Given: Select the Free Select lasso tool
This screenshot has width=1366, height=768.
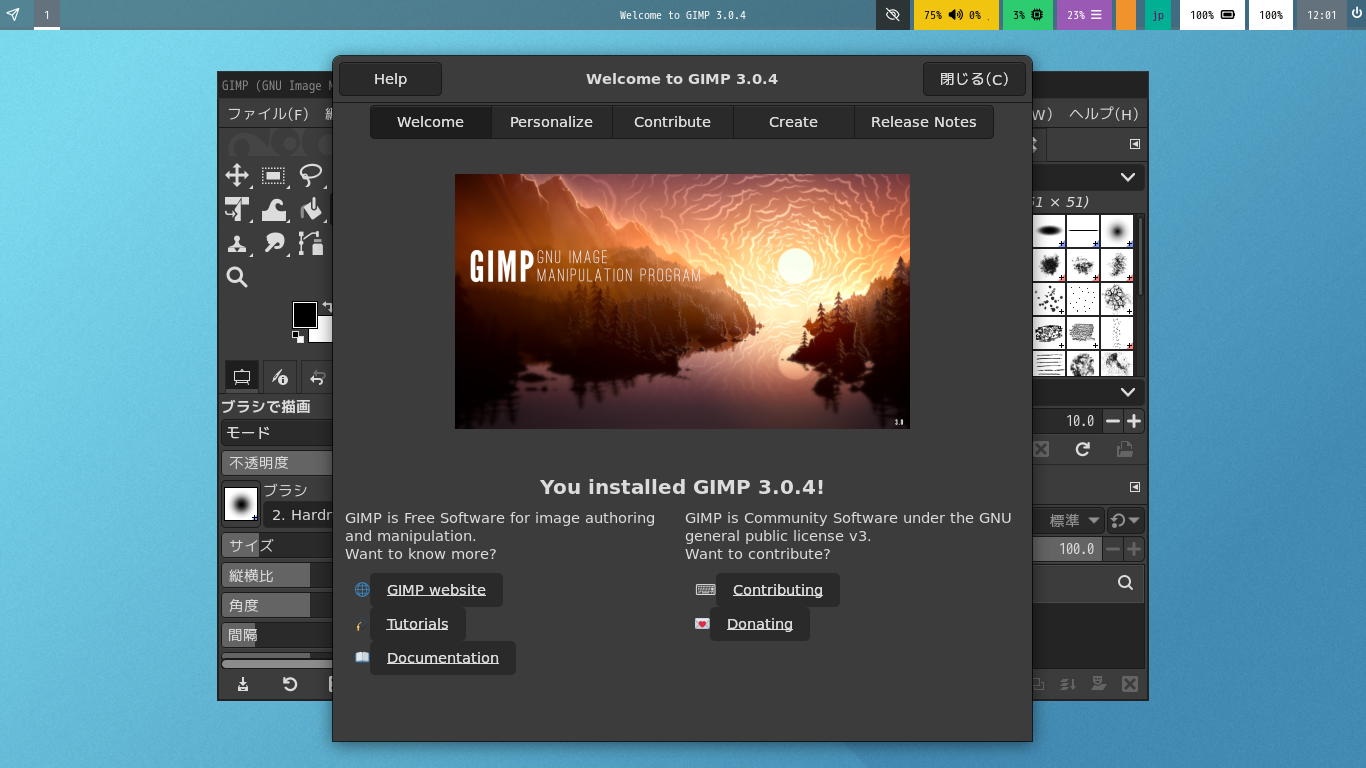Looking at the screenshot, I should pos(311,176).
